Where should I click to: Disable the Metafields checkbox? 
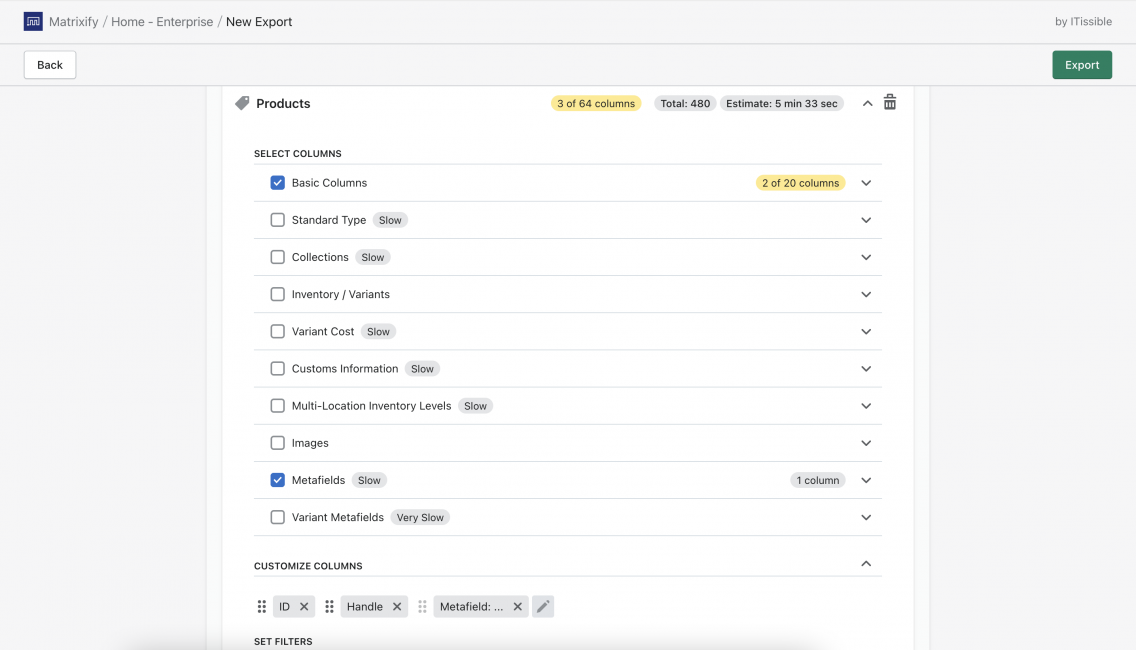[277, 480]
